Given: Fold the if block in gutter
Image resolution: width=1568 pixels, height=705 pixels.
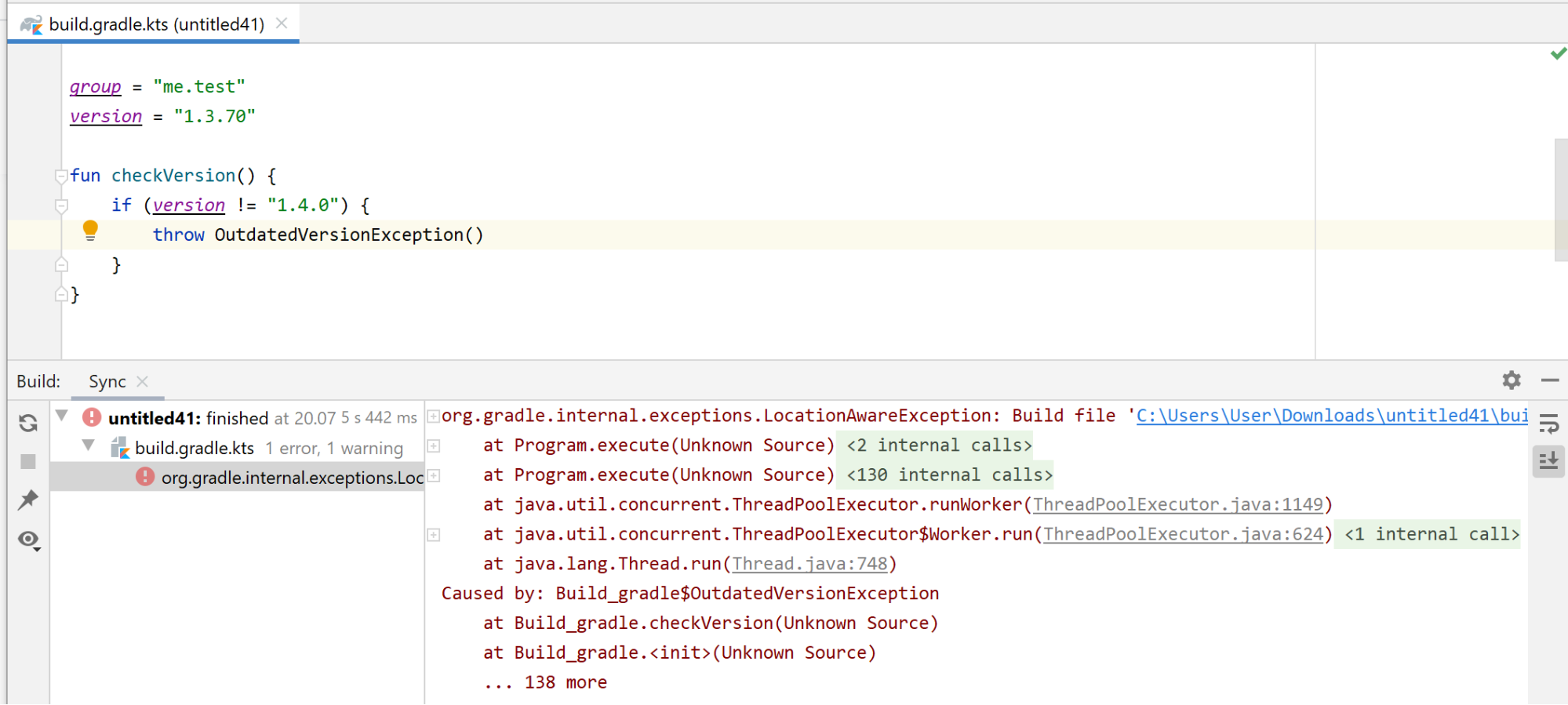Looking at the screenshot, I should pos(61,205).
